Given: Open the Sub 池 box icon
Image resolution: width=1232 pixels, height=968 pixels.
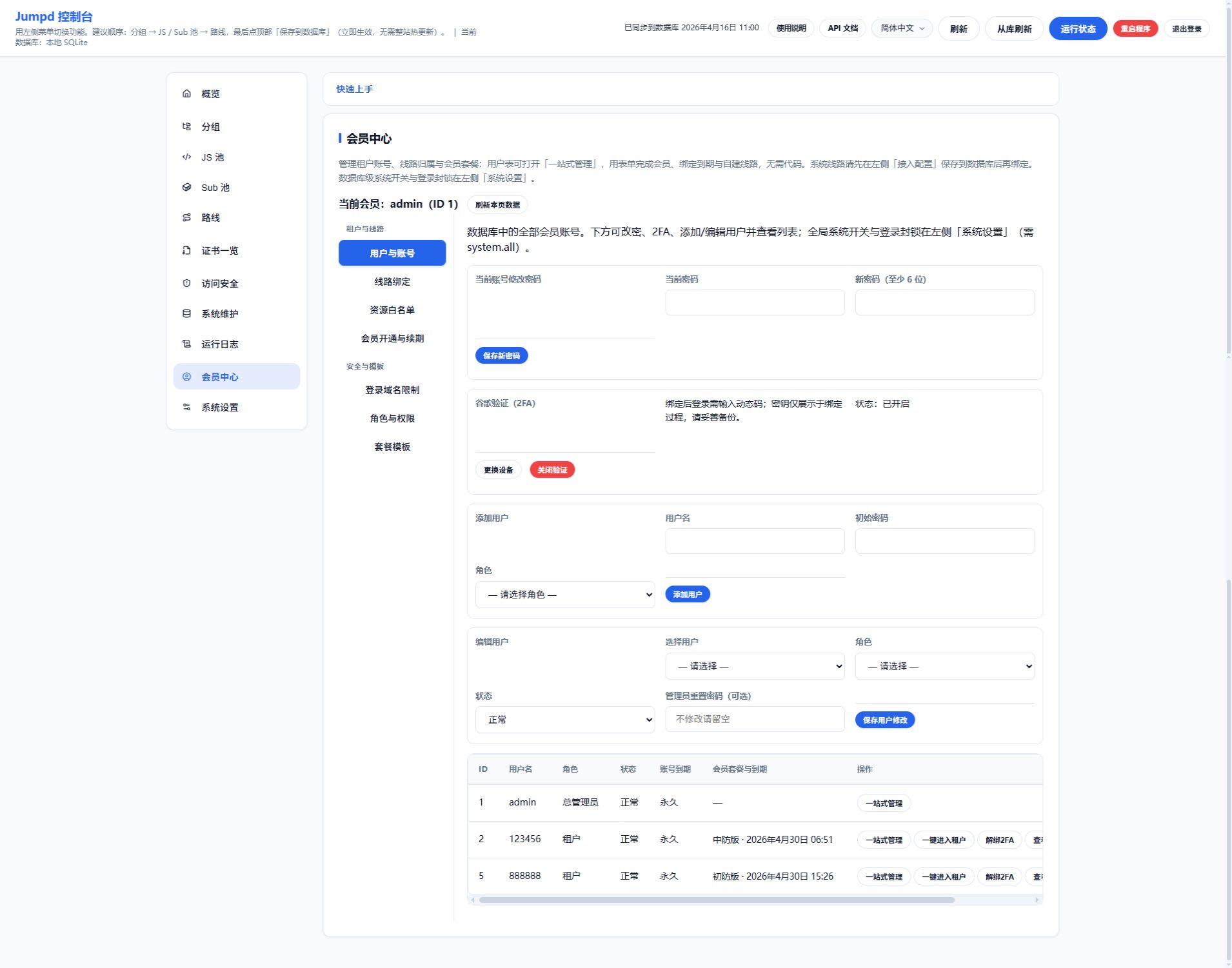Looking at the screenshot, I should [186, 187].
